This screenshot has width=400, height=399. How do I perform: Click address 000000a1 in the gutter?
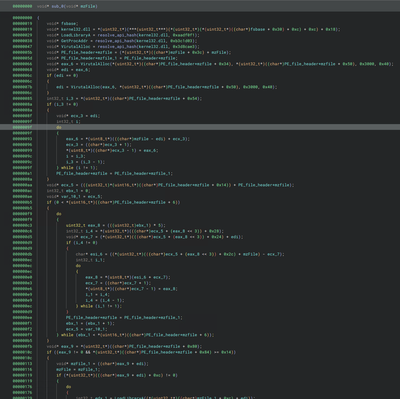pyautogui.click(x=22, y=173)
